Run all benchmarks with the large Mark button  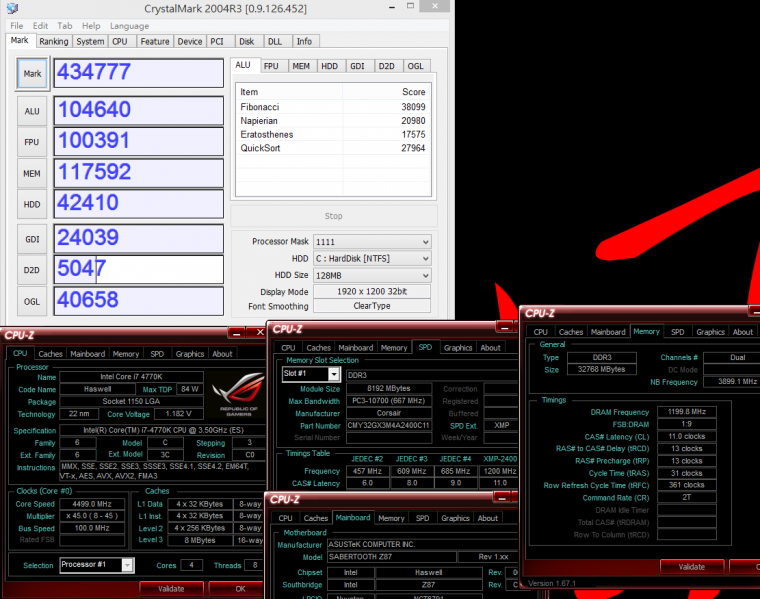(32, 73)
